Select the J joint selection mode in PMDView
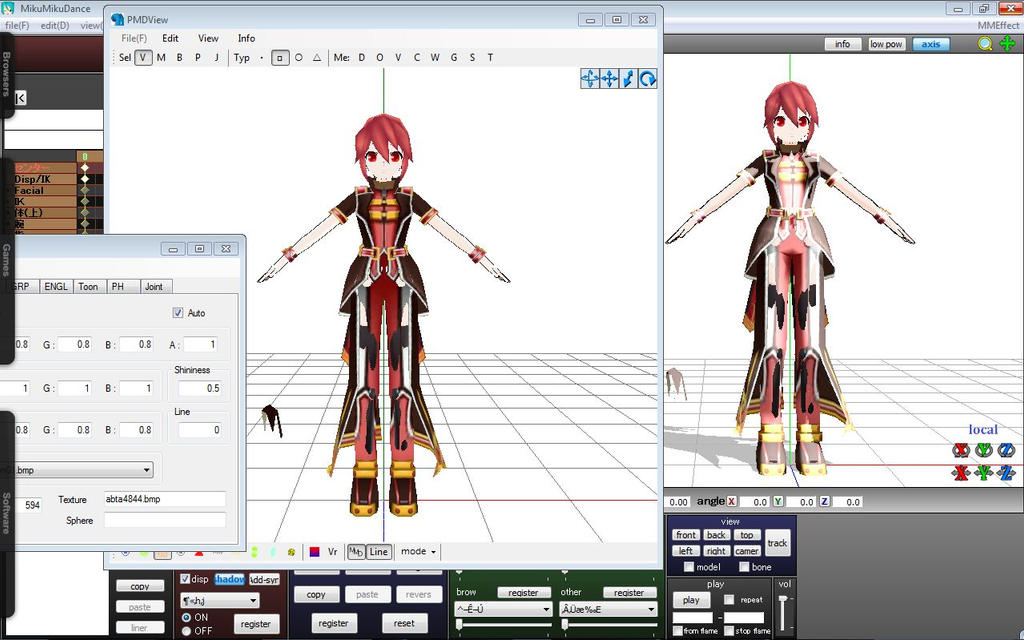Viewport: 1024px width, 640px height. (x=216, y=57)
